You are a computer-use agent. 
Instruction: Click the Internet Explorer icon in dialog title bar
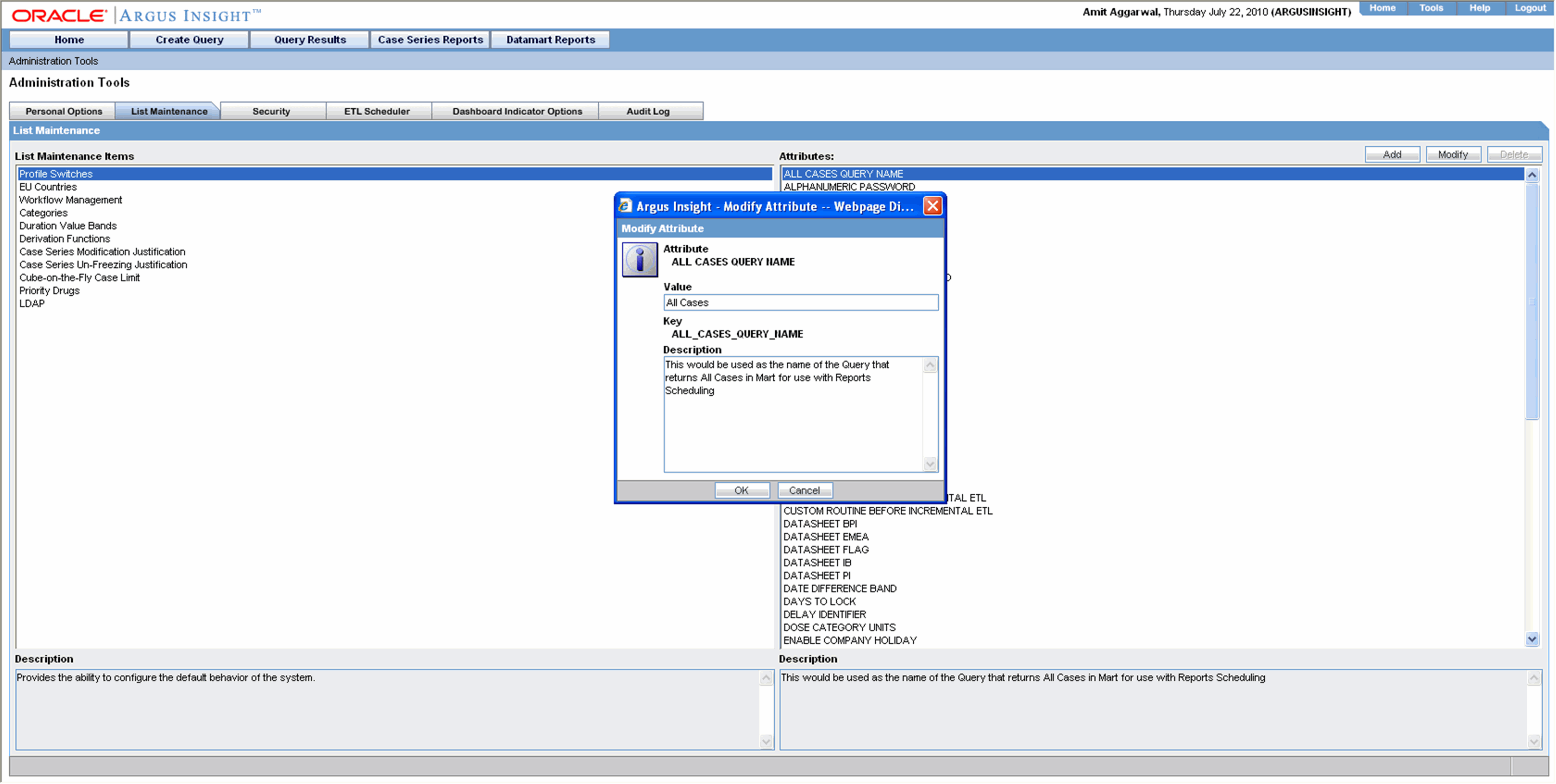click(625, 206)
